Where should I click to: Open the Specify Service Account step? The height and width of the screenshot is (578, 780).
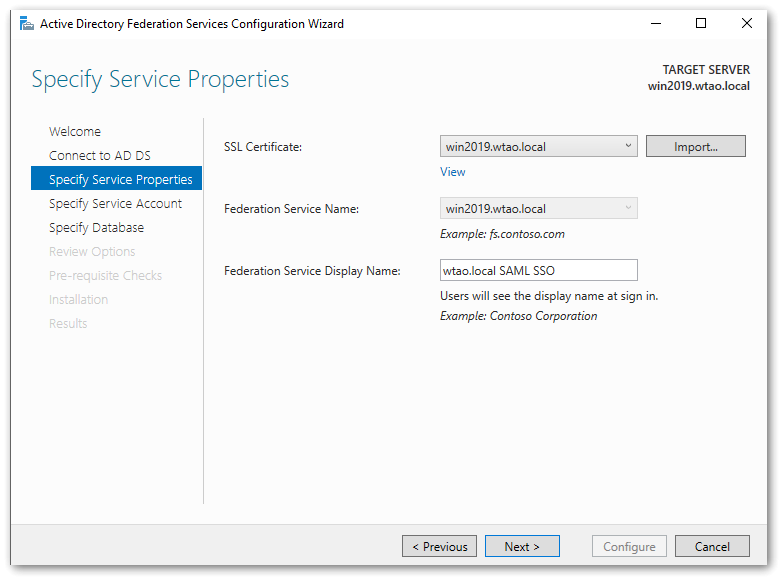coord(115,204)
